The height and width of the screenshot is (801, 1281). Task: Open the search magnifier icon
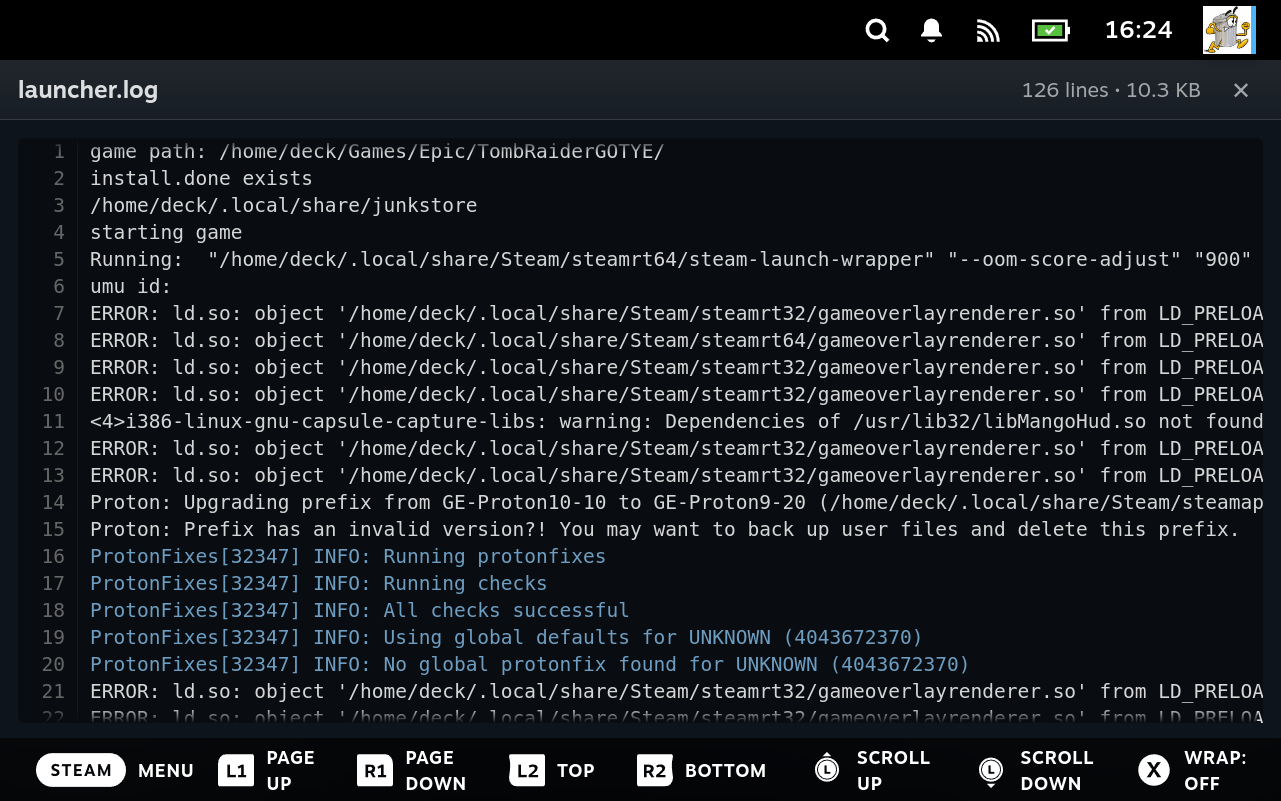[877, 31]
